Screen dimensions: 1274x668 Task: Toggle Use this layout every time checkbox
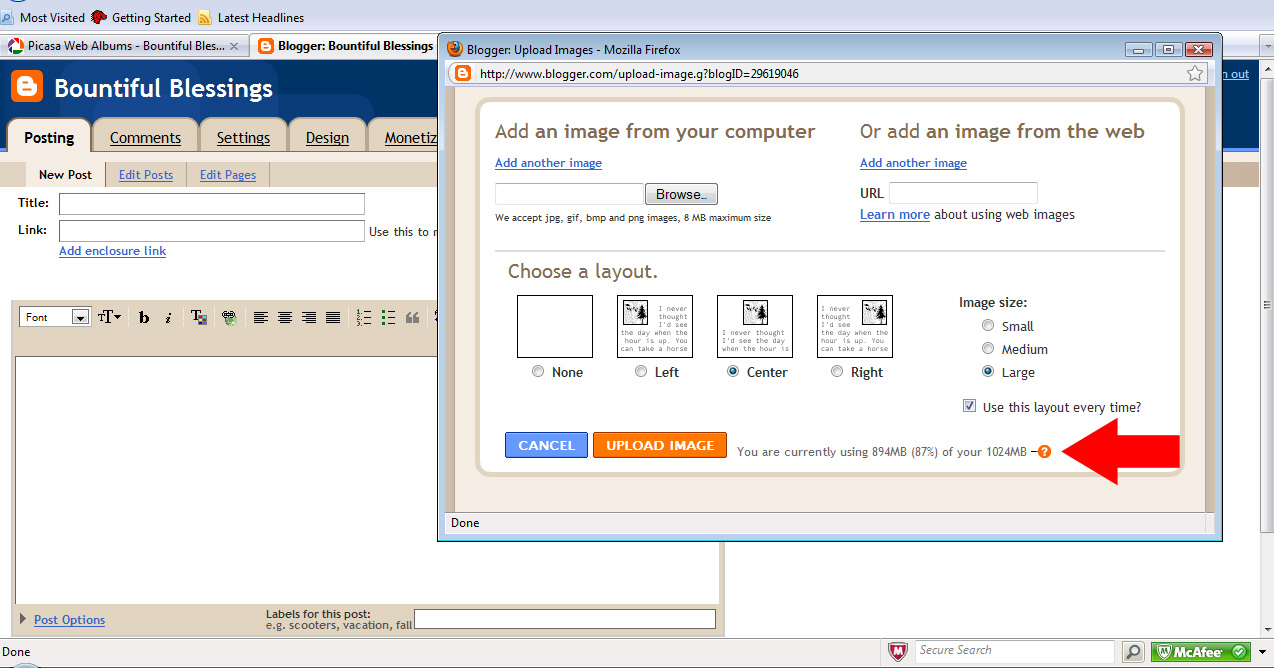click(969, 406)
